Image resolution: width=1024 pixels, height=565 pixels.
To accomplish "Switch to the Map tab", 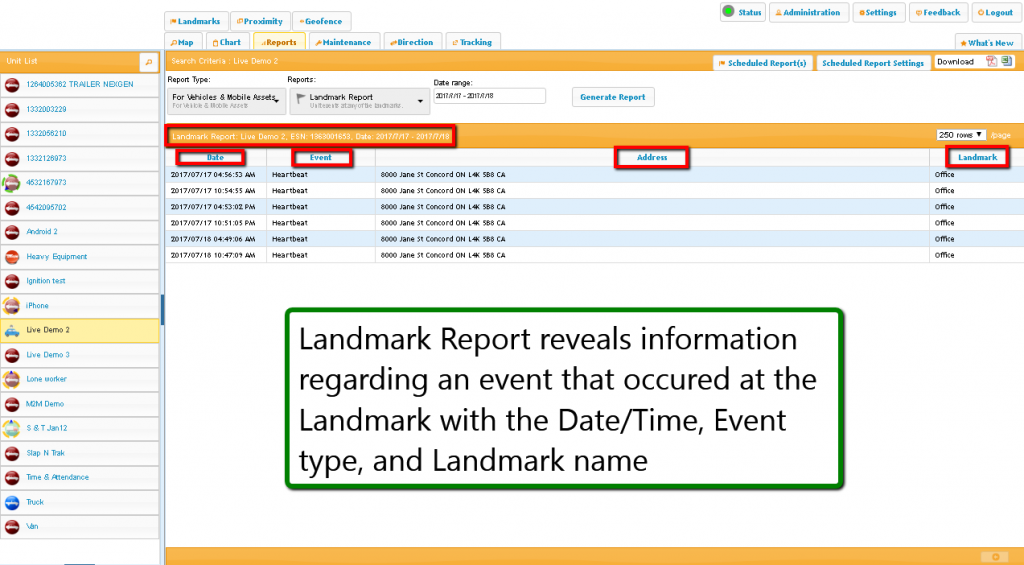I will pyautogui.click(x=183, y=42).
